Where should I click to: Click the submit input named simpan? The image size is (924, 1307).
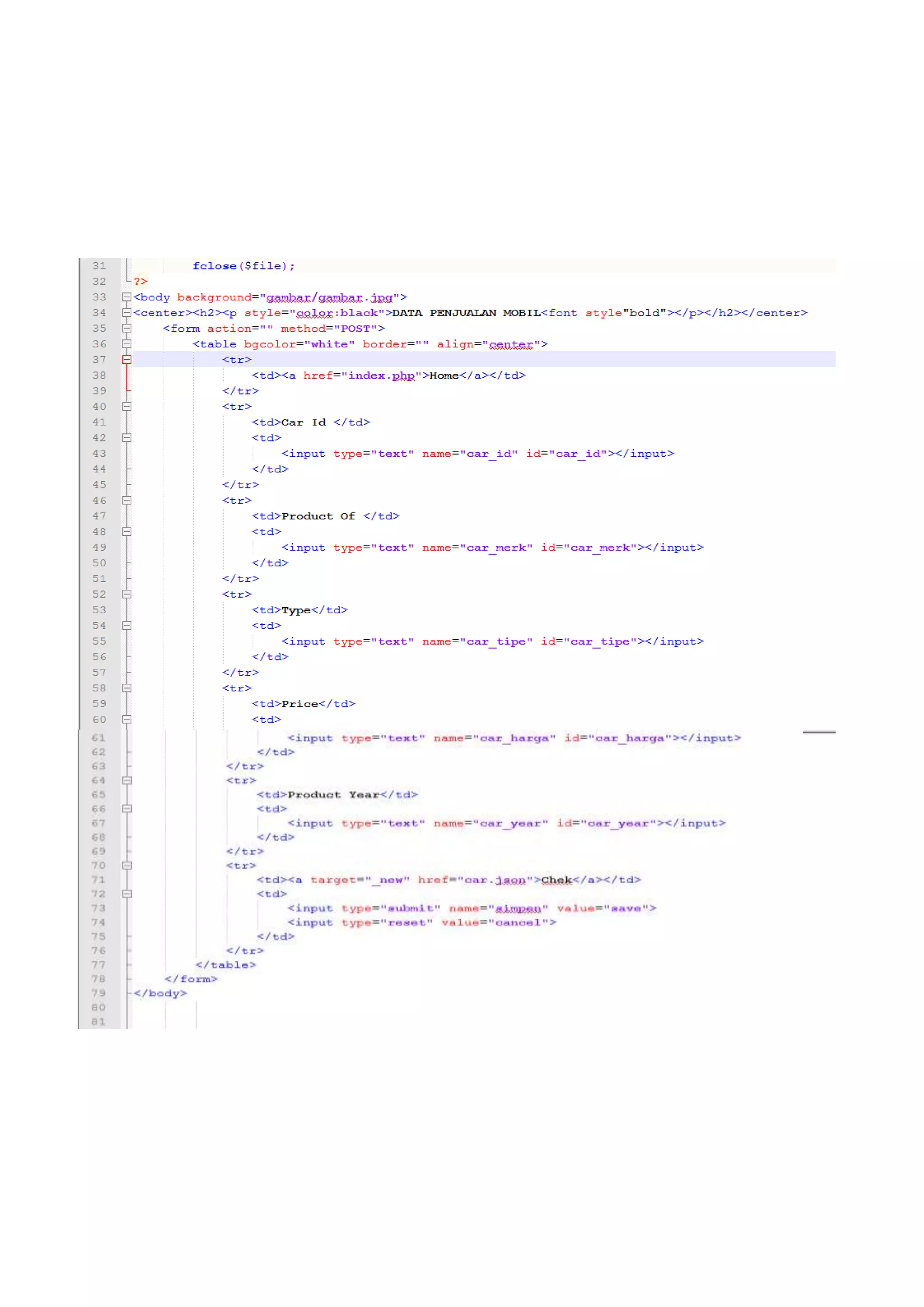pos(472,908)
